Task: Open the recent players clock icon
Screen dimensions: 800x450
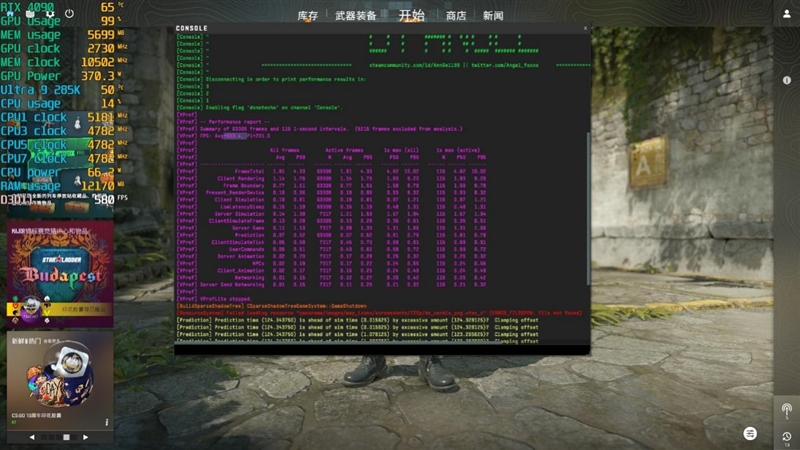Action: tap(787, 438)
